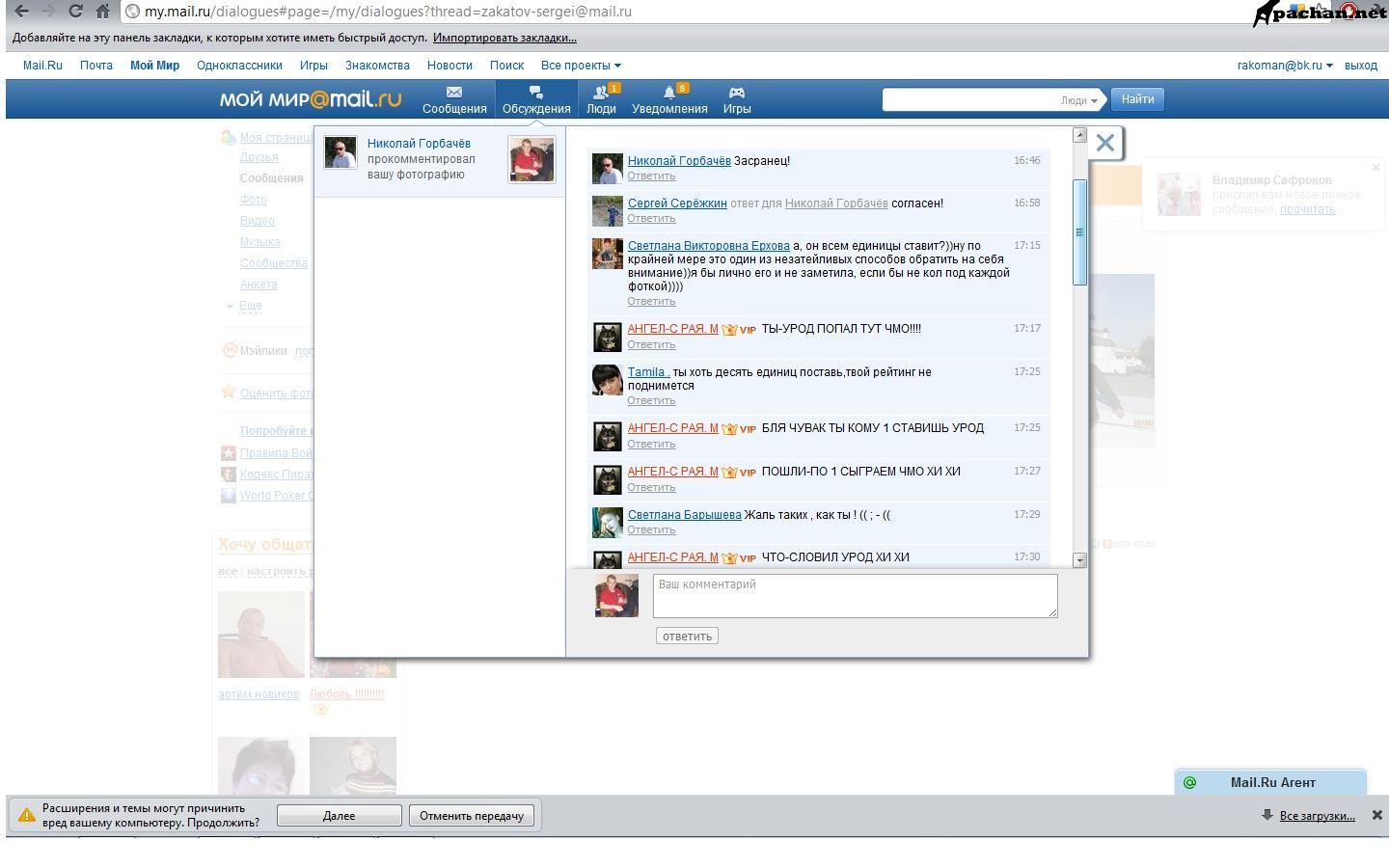Open Светлана Викторовна Ерхова's avatar
This screenshot has width=1389, height=868.
[x=608, y=254]
